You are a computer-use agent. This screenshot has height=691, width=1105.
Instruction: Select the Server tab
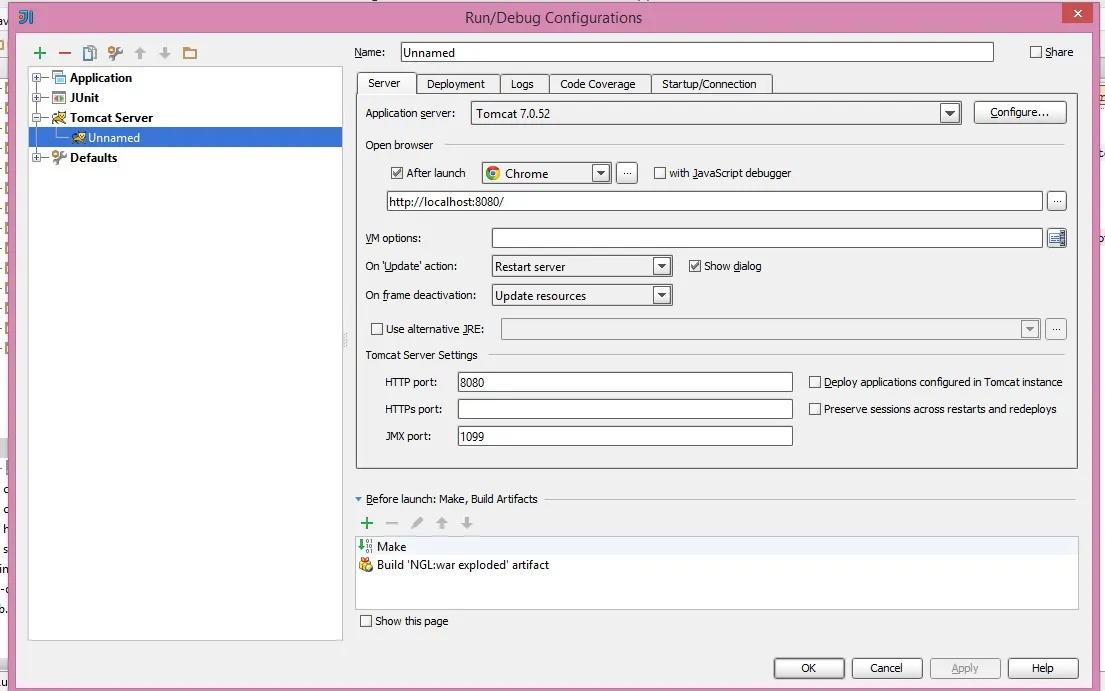pyautogui.click(x=384, y=83)
